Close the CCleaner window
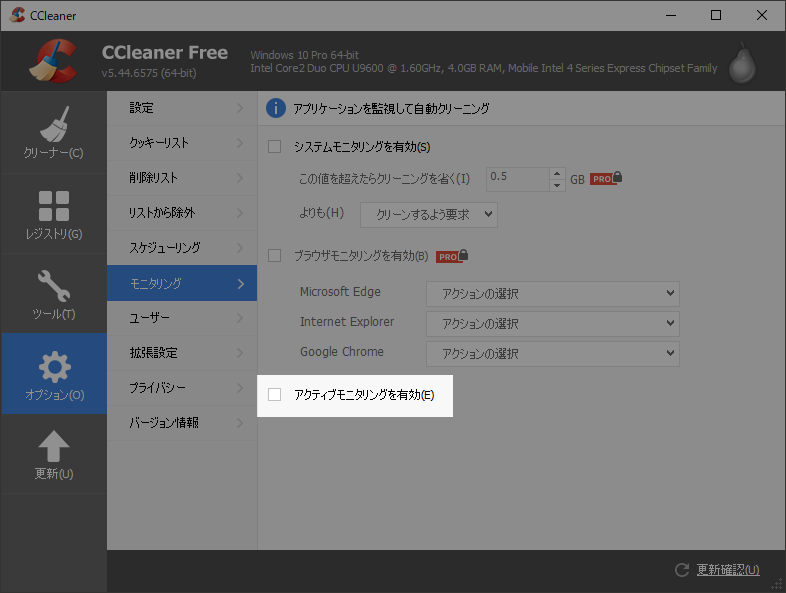786x593 pixels. pyautogui.click(x=761, y=16)
